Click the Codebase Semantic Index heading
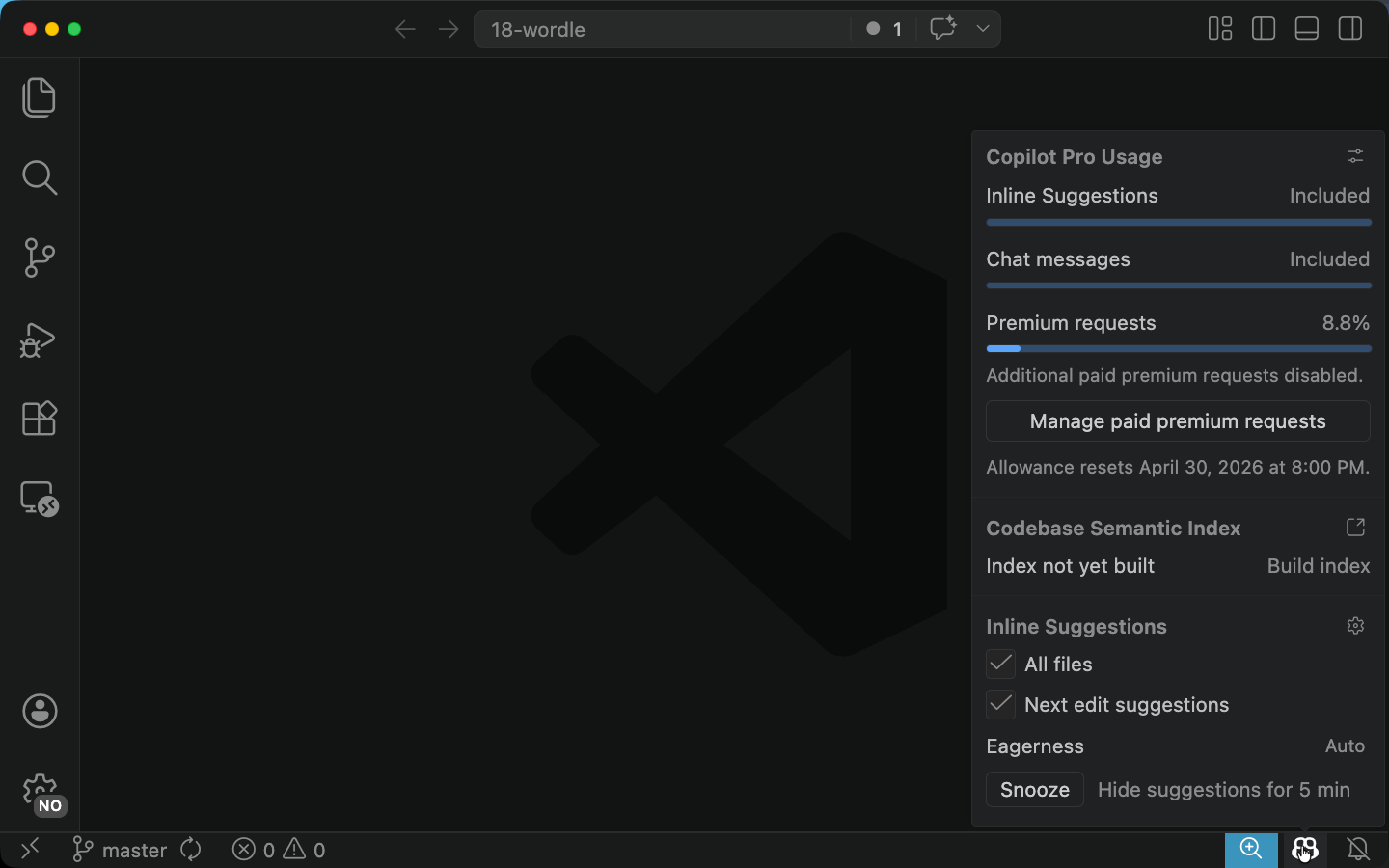The width and height of the screenshot is (1389, 868). (1113, 529)
